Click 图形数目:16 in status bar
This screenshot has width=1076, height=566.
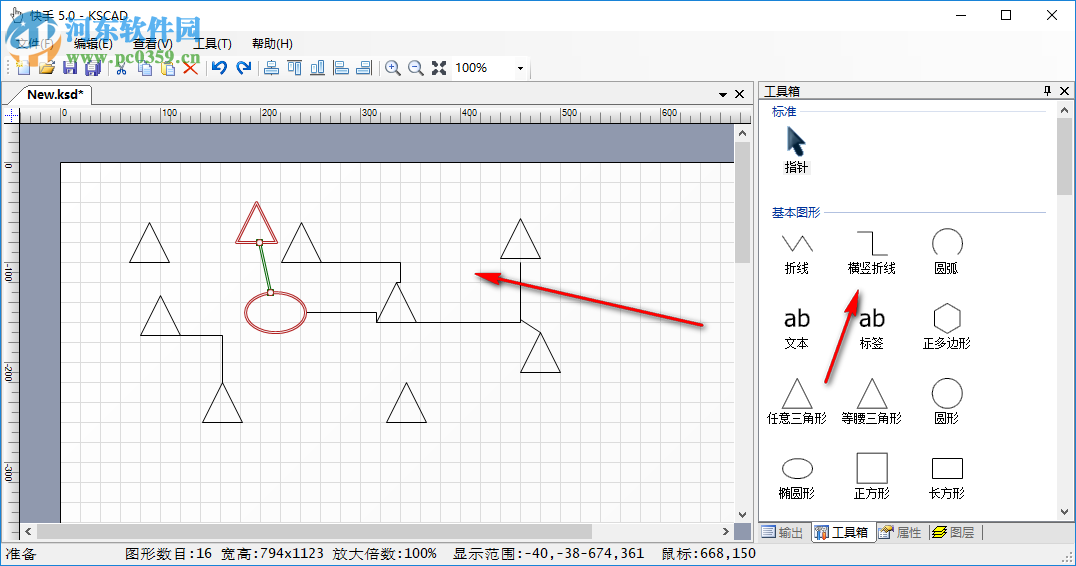click(168, 554)
